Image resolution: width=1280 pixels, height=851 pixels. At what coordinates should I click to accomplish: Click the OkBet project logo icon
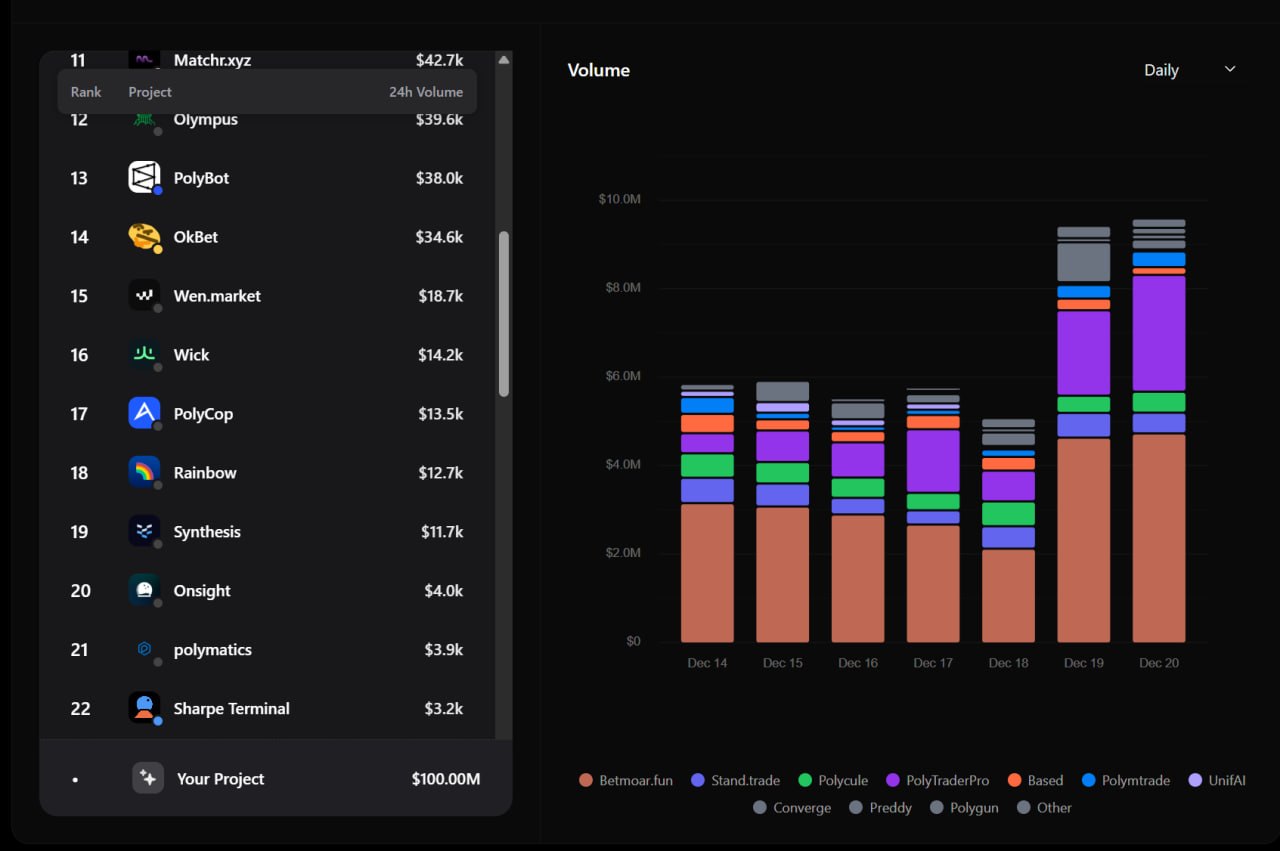coord(144,237)
